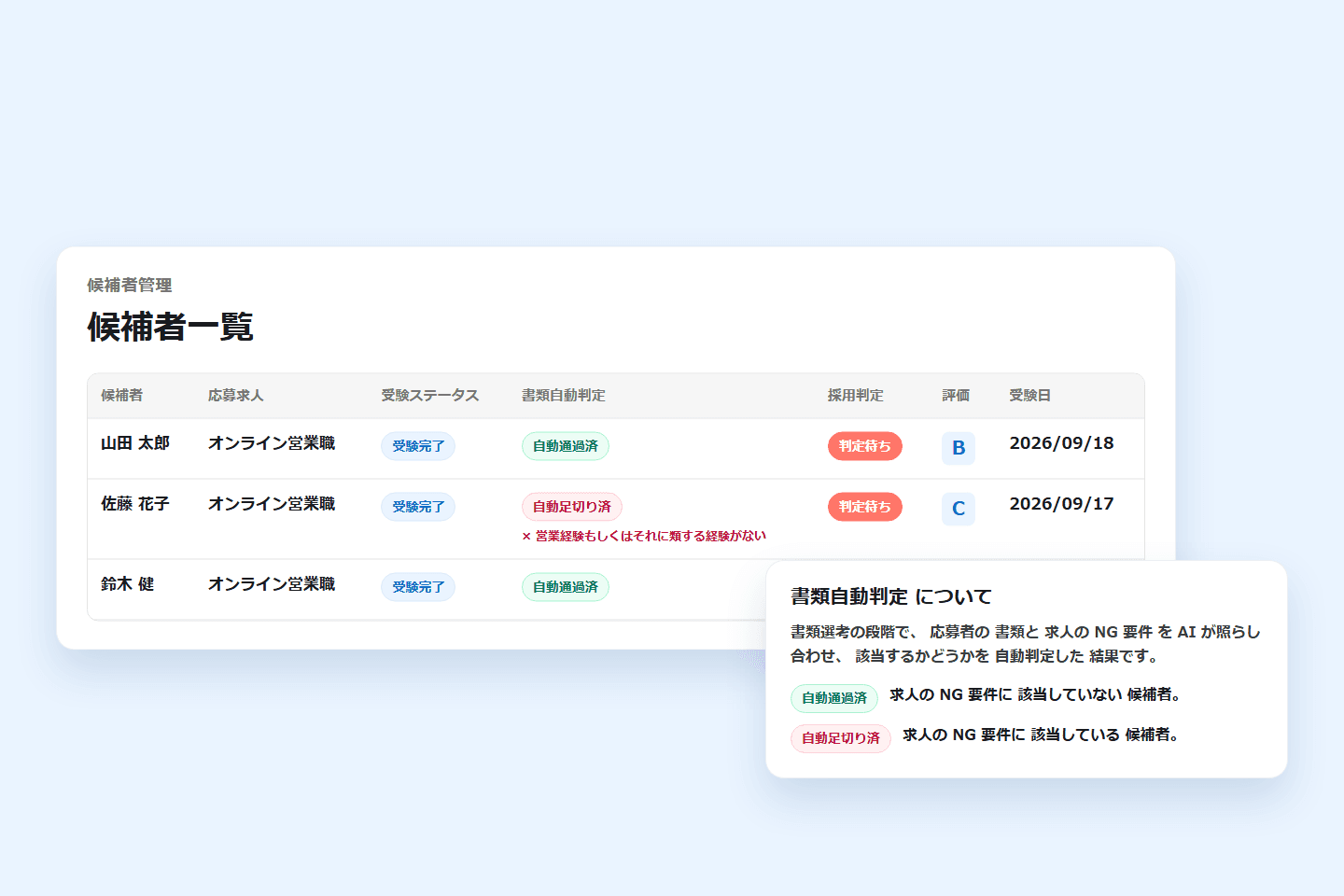Open 鈴木 健's オンライン営業職 job
The width and height of the screenshot is (1344, 896).
tap(272, 584)
